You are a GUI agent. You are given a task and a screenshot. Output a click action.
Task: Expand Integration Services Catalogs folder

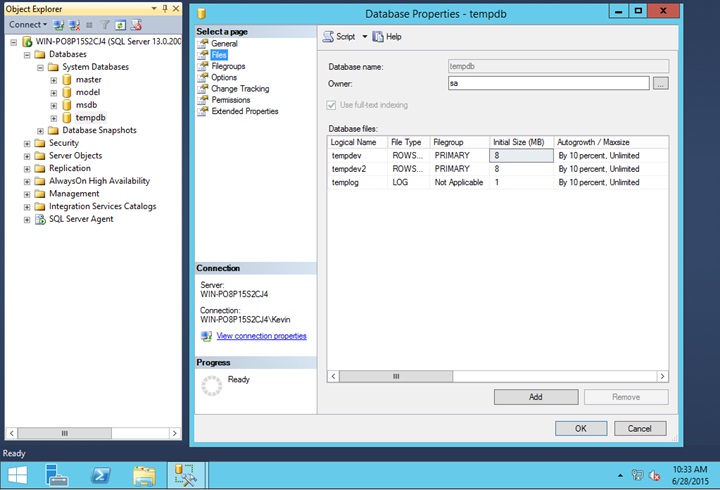[27, 207]
